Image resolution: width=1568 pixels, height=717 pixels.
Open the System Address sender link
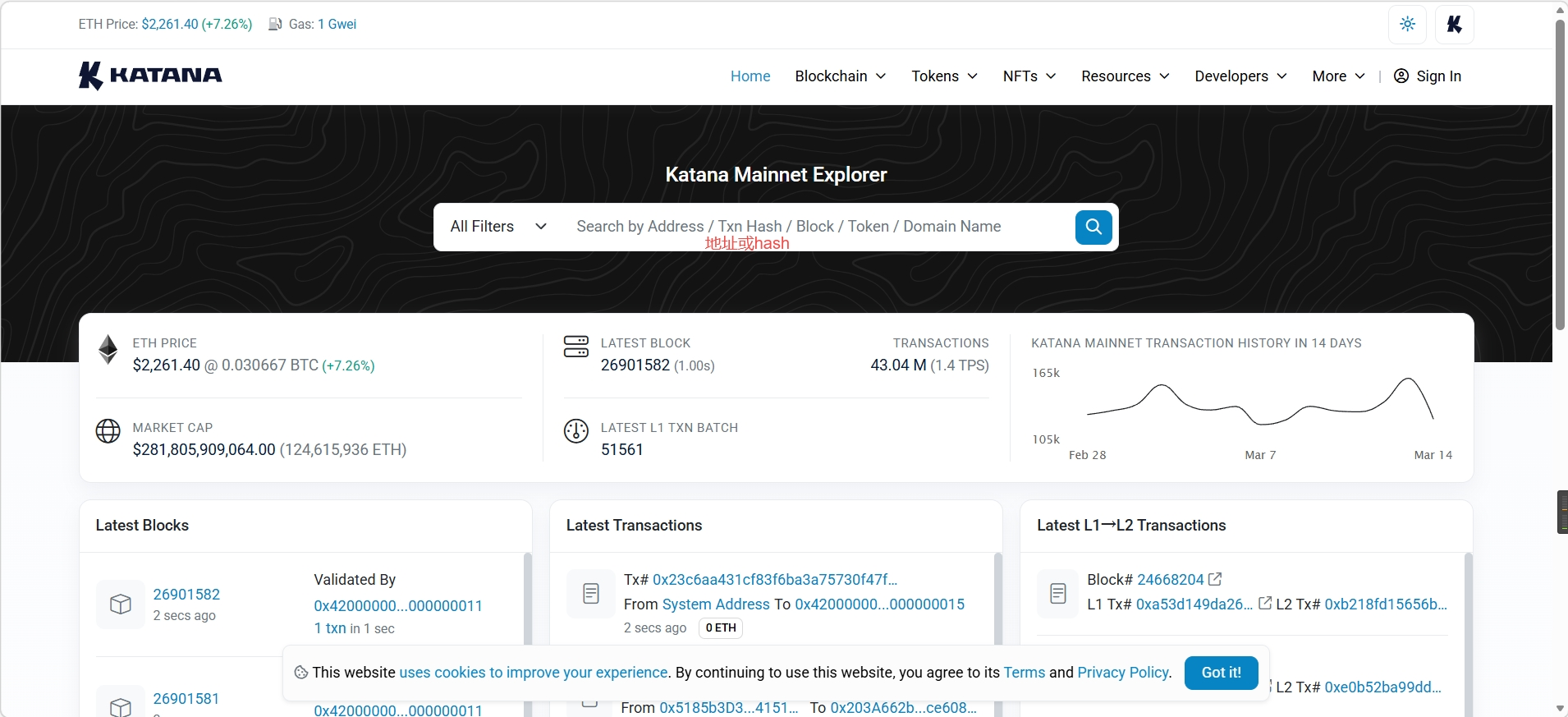(716, 604)
